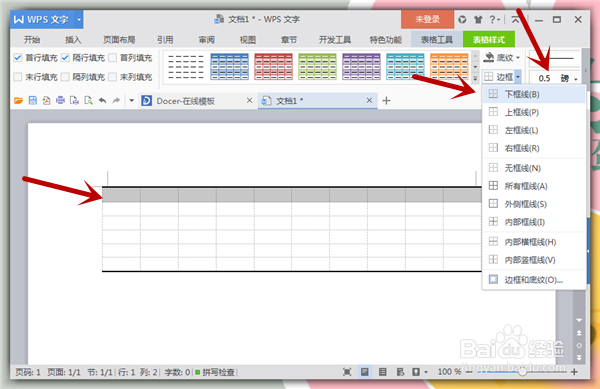Uncheck the 隔行填充 checkbox
600x389 pixels.
coord(65,58)
